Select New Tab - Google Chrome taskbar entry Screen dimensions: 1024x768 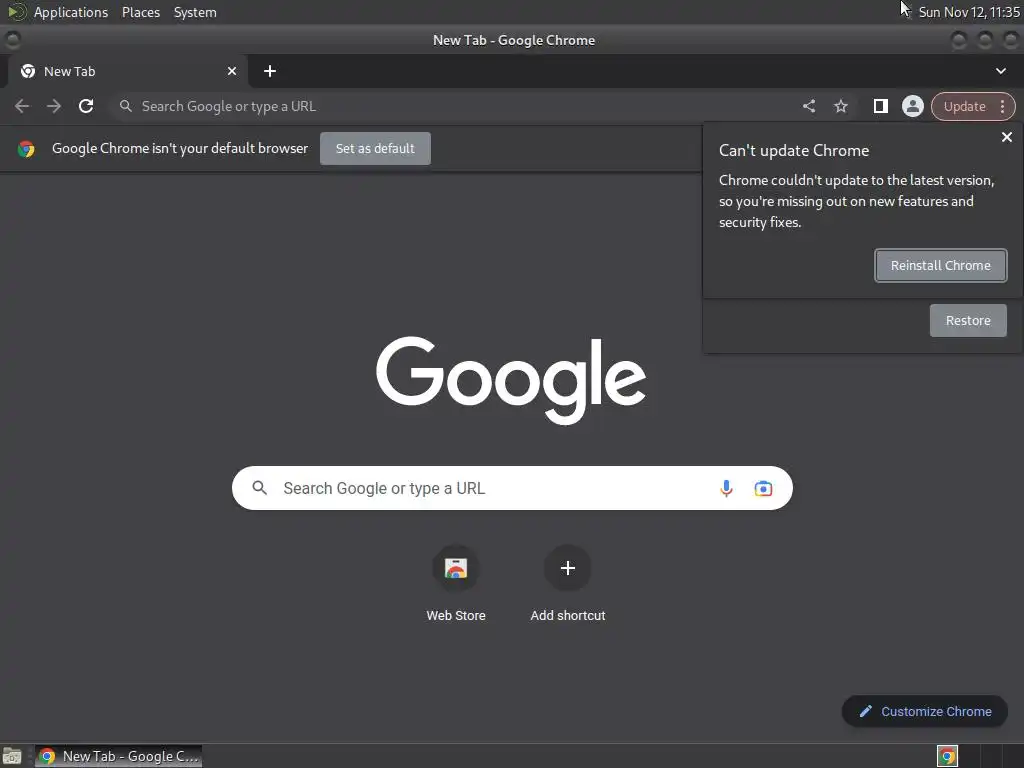click(x=118, y=756)
